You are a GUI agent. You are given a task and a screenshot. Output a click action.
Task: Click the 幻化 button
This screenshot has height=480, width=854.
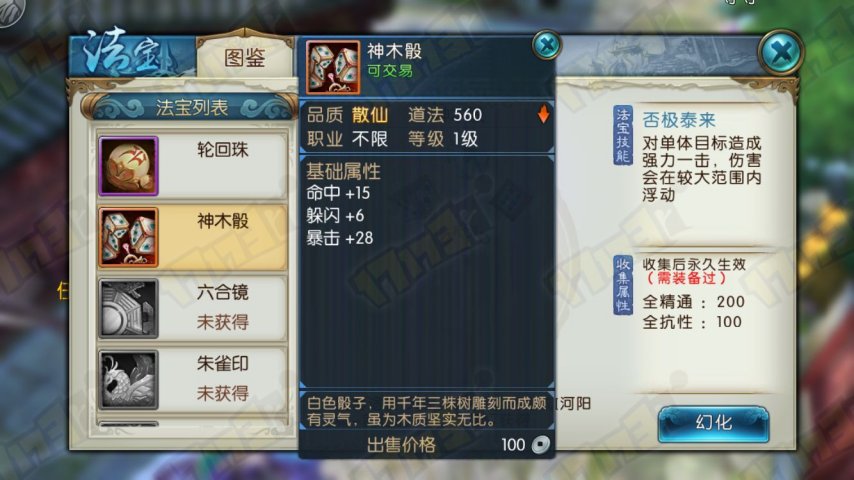pyautogui.click(x=713, y=423)
